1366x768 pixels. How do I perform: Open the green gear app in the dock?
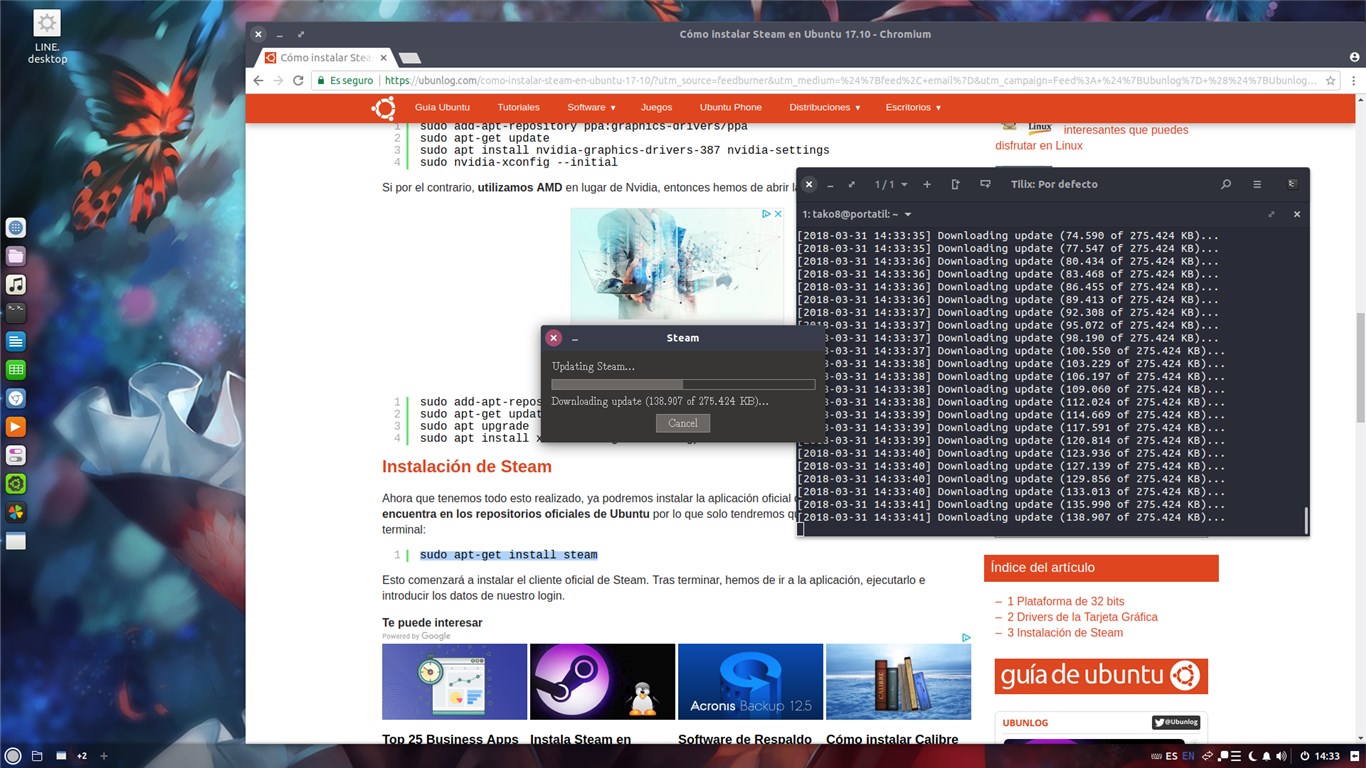[x=15, y=484]
